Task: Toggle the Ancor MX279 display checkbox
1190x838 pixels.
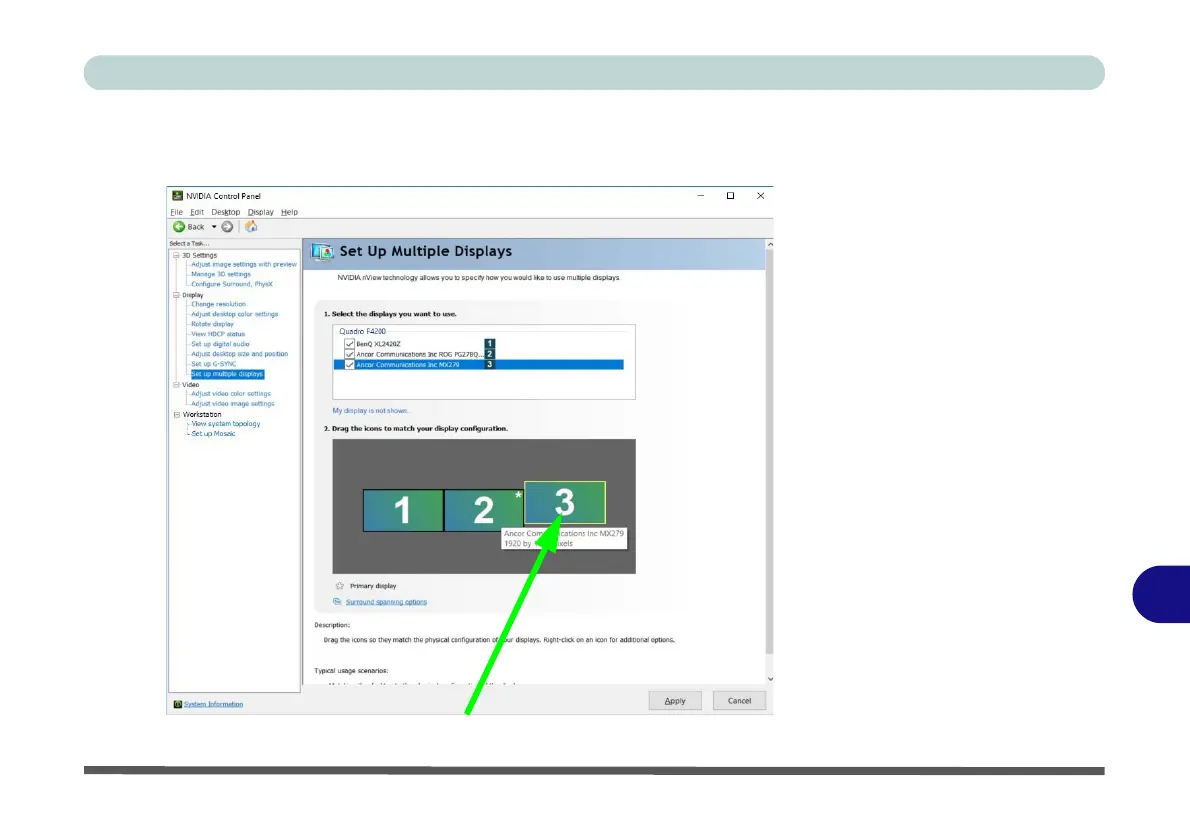Action: pos(349,365)
